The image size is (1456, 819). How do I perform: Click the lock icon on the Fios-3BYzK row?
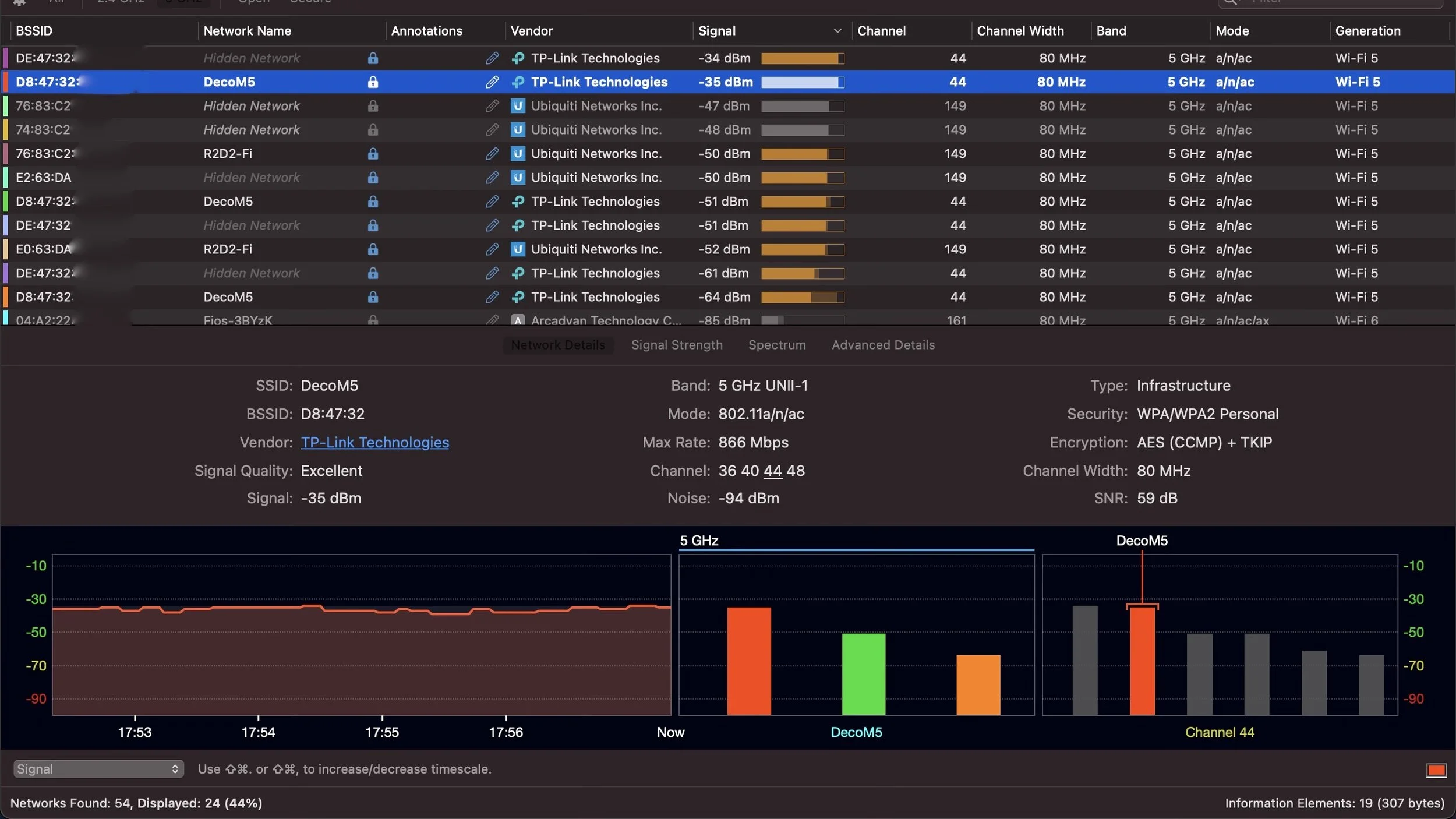click(x=373, y=320)
